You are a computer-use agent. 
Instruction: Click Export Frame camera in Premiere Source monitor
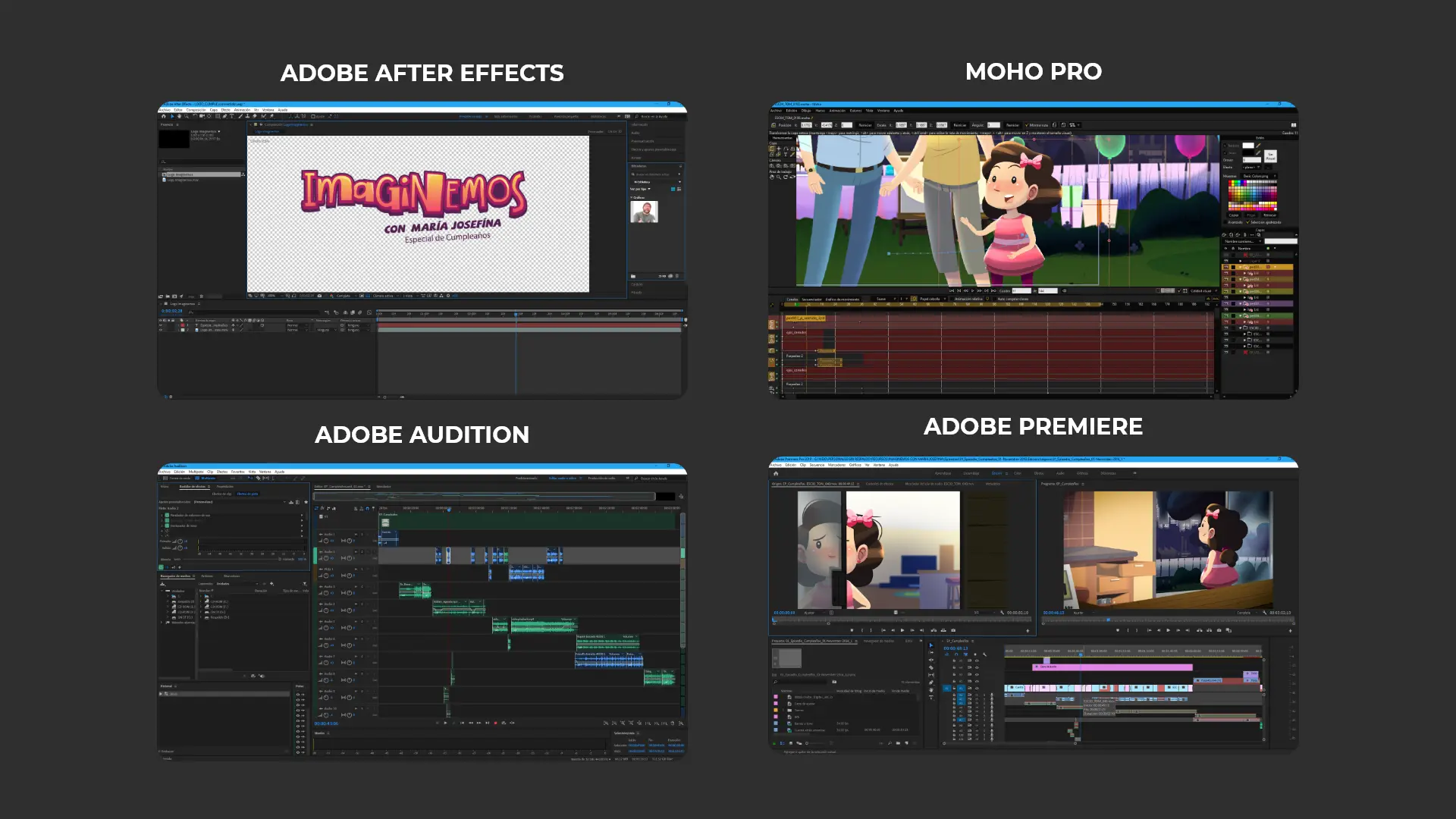click(953, 630)
